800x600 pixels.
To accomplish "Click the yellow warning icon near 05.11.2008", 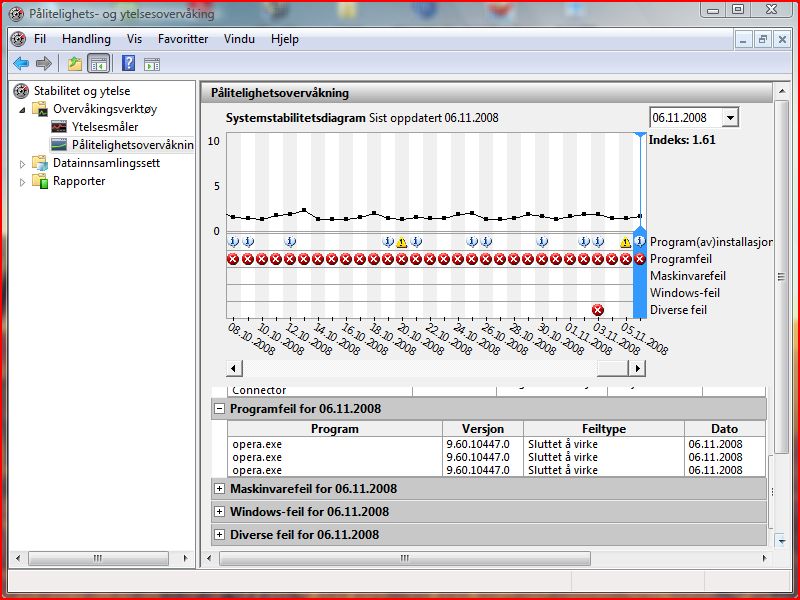I will tap(626, 242).
